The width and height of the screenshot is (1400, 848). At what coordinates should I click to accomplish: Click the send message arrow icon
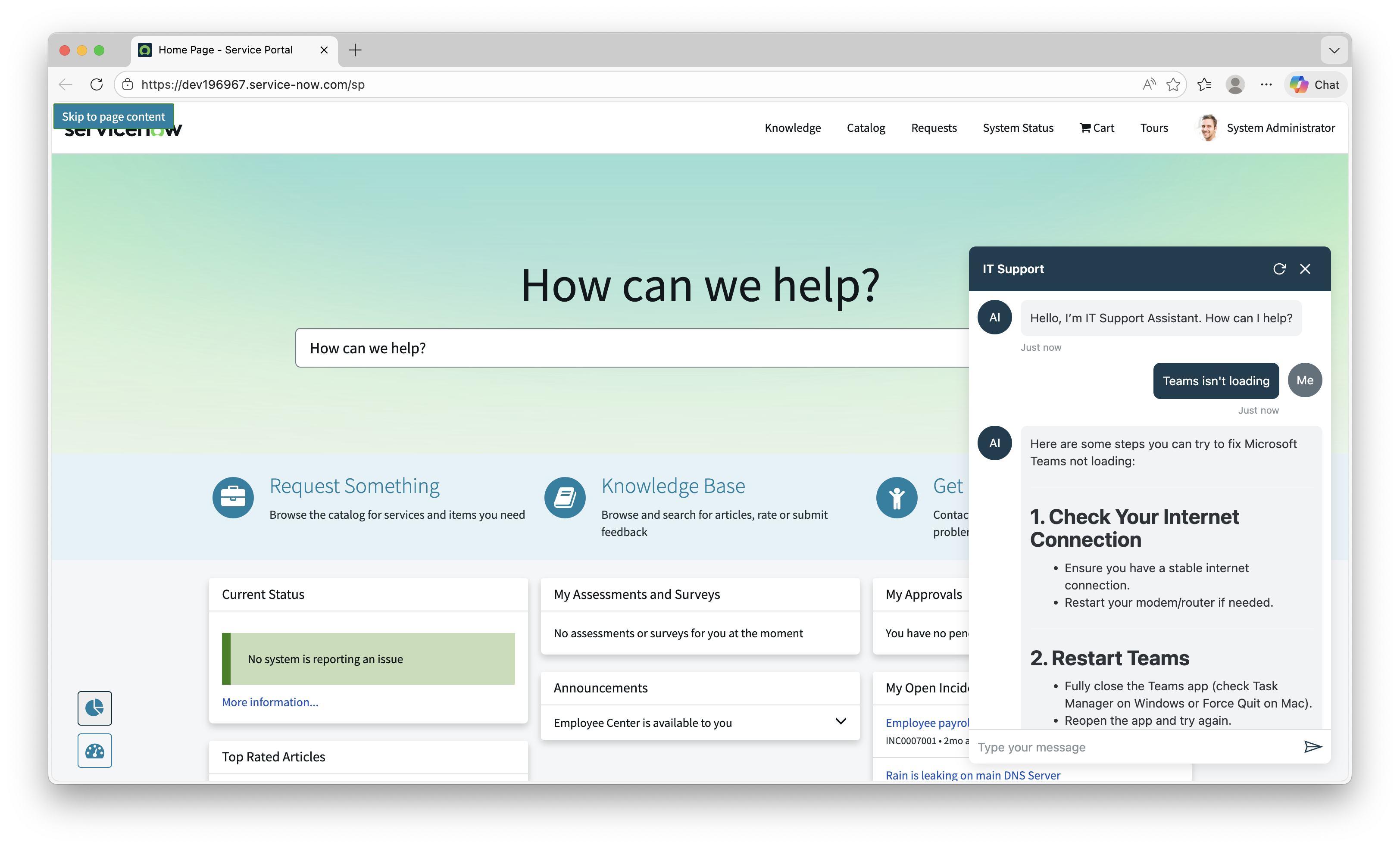coord(1312,746)
